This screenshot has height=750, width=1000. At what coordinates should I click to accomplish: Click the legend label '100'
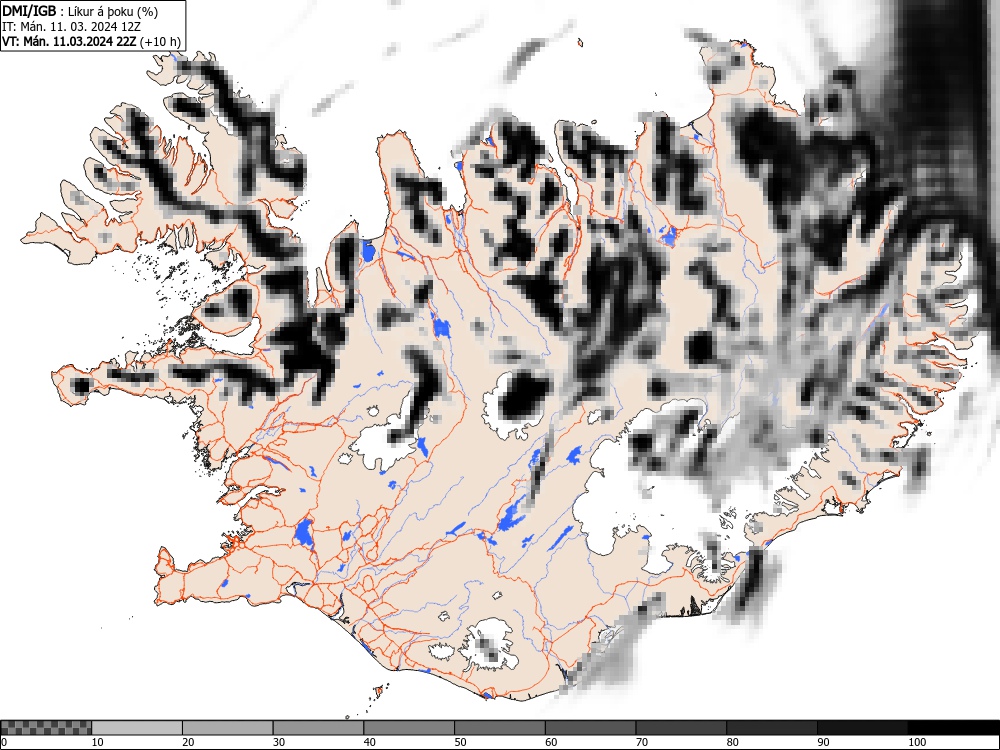pyautogui.click(x=916, y=742)
